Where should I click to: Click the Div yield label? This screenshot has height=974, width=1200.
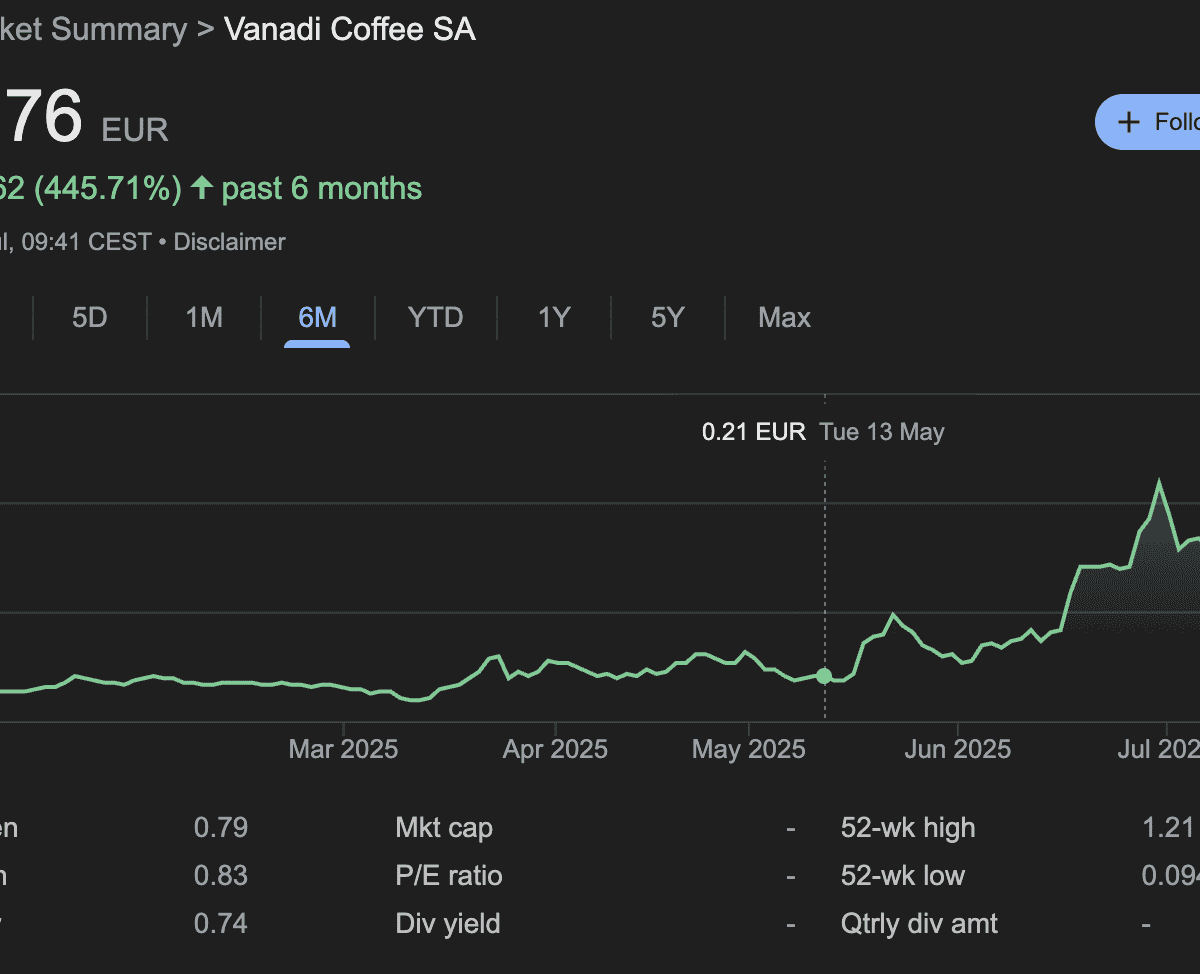tap(448, 924)
